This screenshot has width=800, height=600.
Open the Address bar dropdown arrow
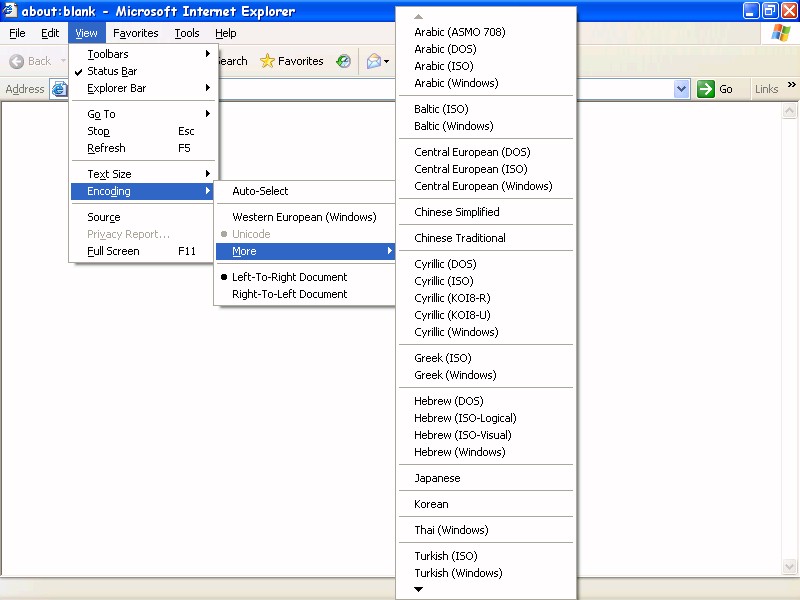click(681, 89)
